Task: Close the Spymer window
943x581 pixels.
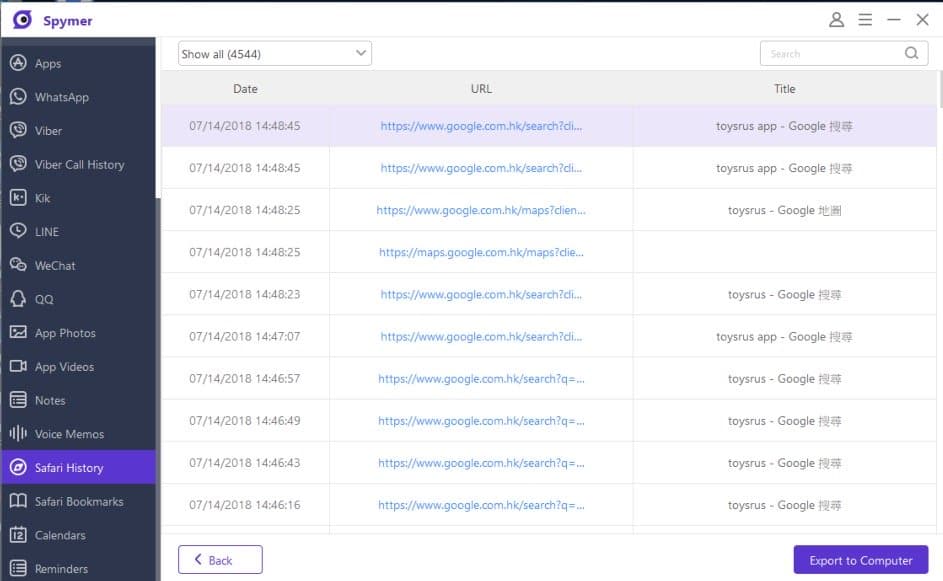Action: 922,20
